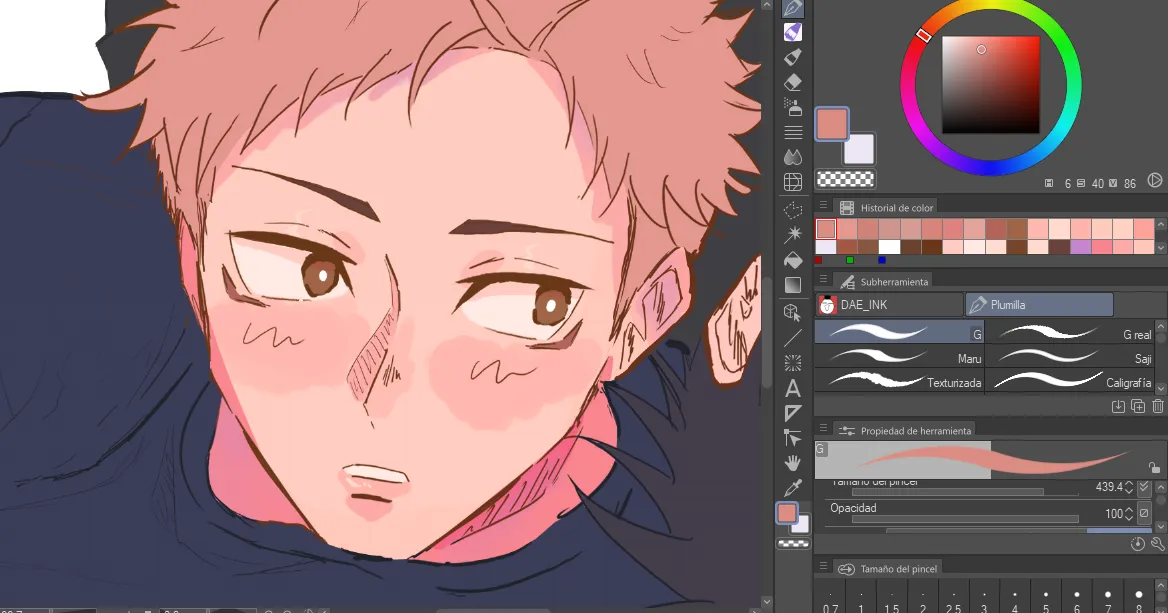Click import subtool icon below brush list
The height and width of the screenshot is (613, 1168).
(x=1117, y=406)
